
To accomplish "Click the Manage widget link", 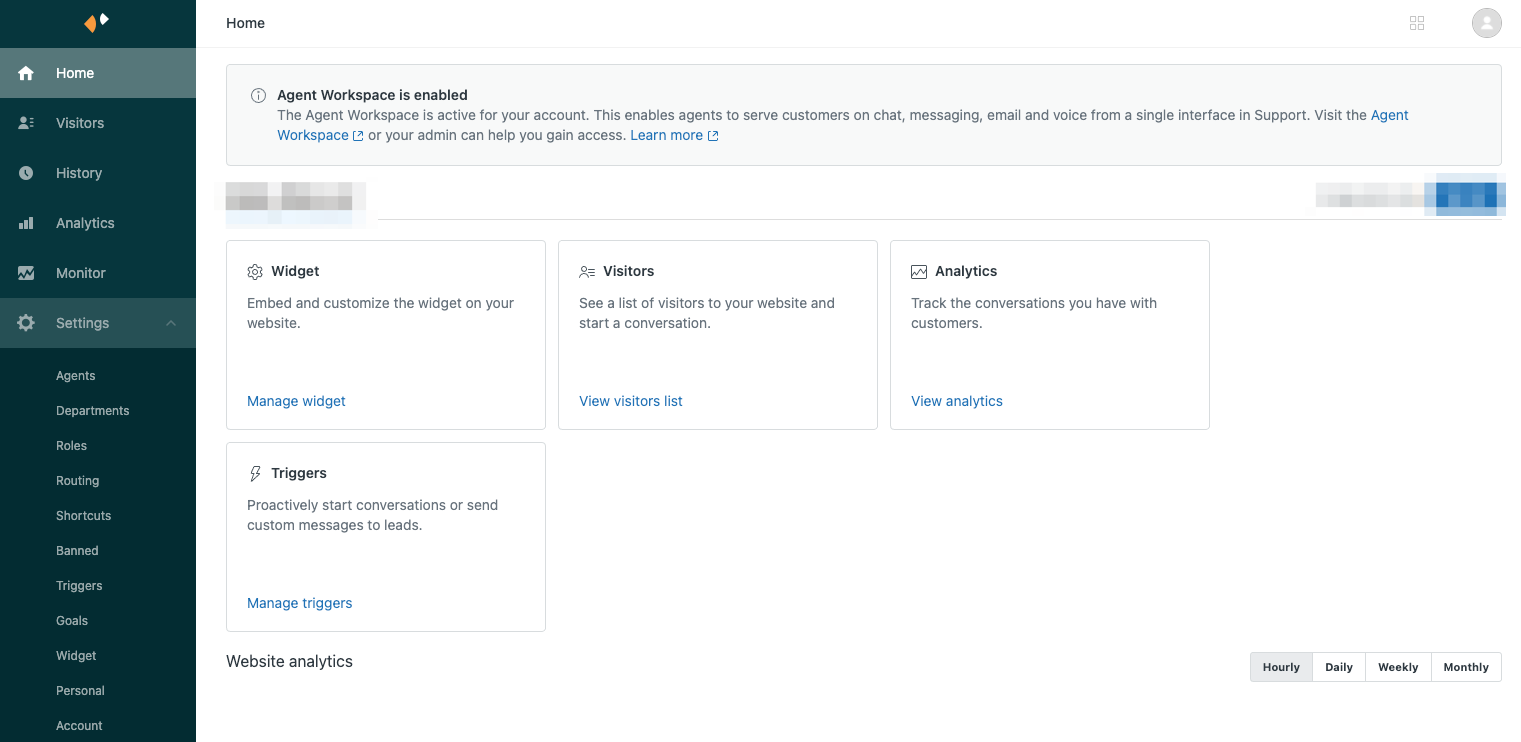I will point(296,401).
